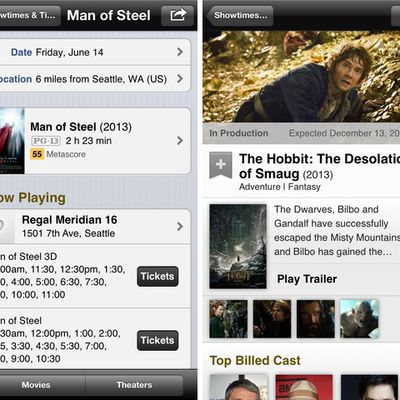The image size is (400, 400).
Task: View the fourth Hobbit still with pale orc
Action: [359, 319]
